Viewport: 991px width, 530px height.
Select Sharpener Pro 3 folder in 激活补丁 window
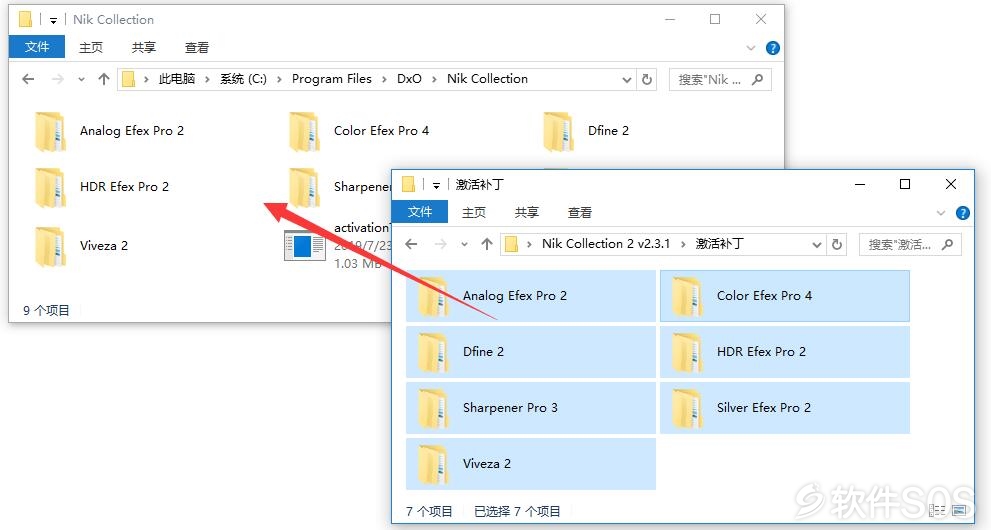pos(531,408)
